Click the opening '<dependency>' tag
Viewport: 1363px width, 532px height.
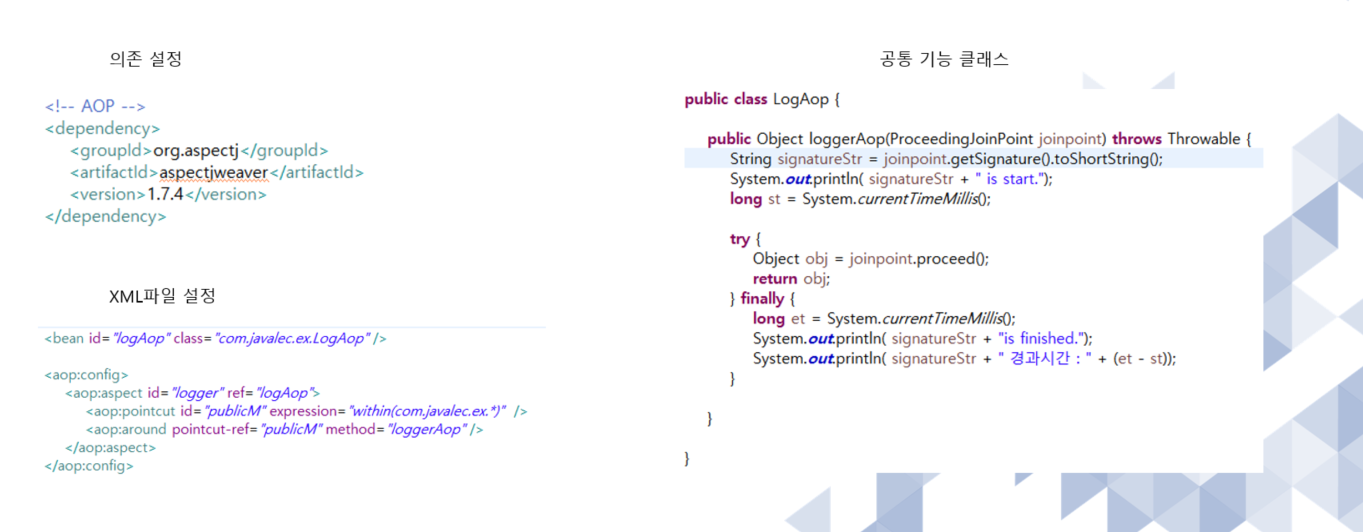tap(102, 128)
